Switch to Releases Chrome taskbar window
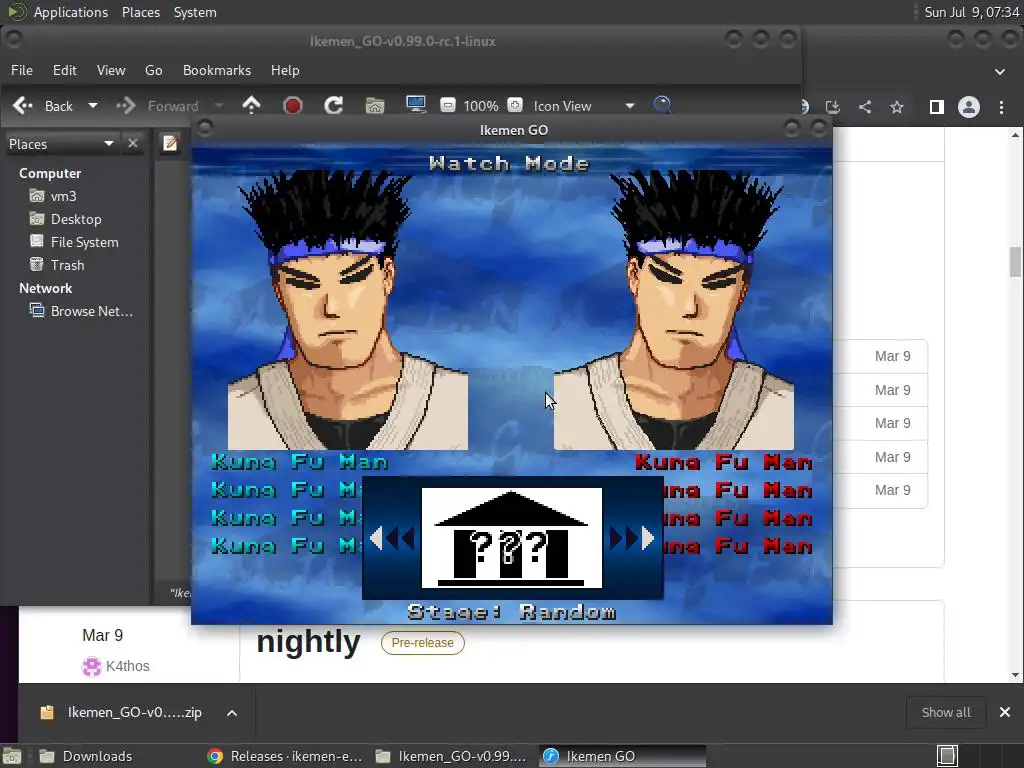Image resolution: width=1024 pixels, height=768 pixels. 284,756
